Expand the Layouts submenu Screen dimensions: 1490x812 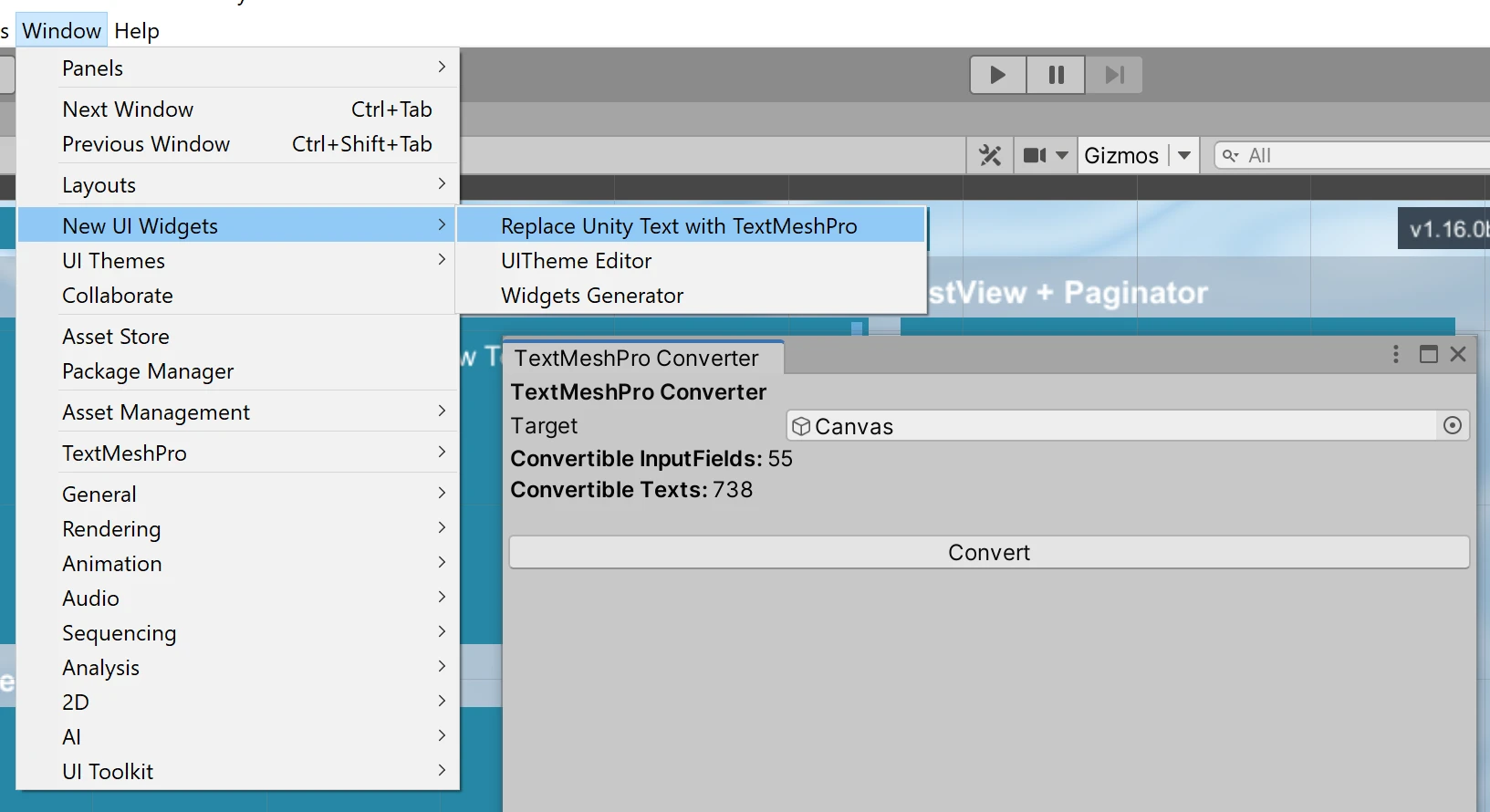pyautogui.click(x=238, y=185)
